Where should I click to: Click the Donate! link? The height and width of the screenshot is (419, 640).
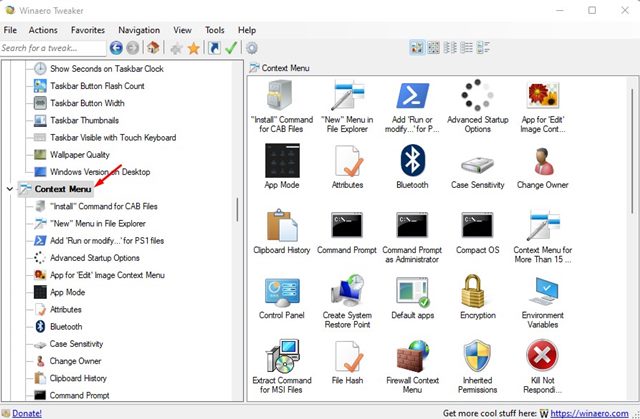[x=26, y=412]
